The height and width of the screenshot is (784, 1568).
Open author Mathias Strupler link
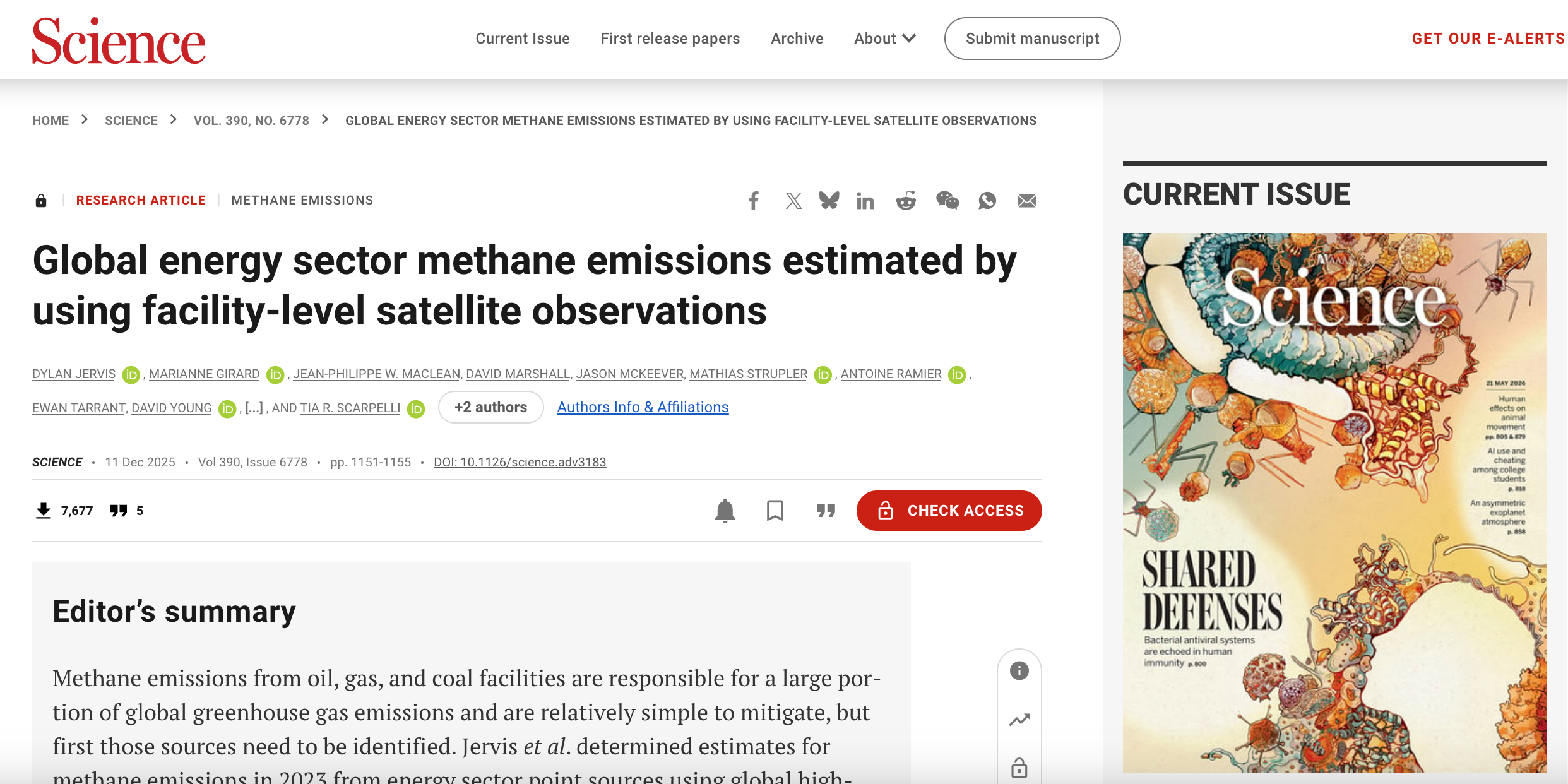pos(749,374)
